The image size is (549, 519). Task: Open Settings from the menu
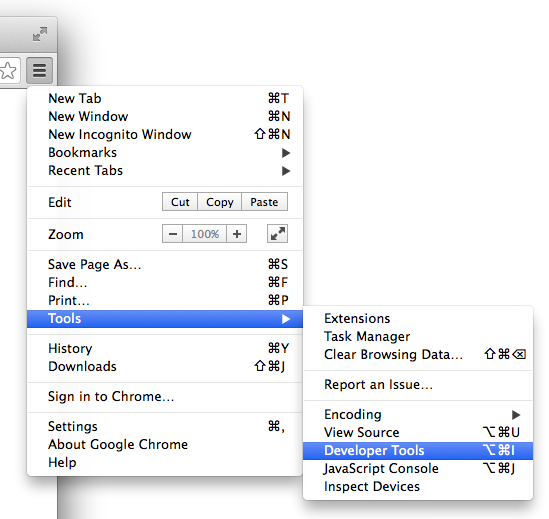click(x=165, y=426)
